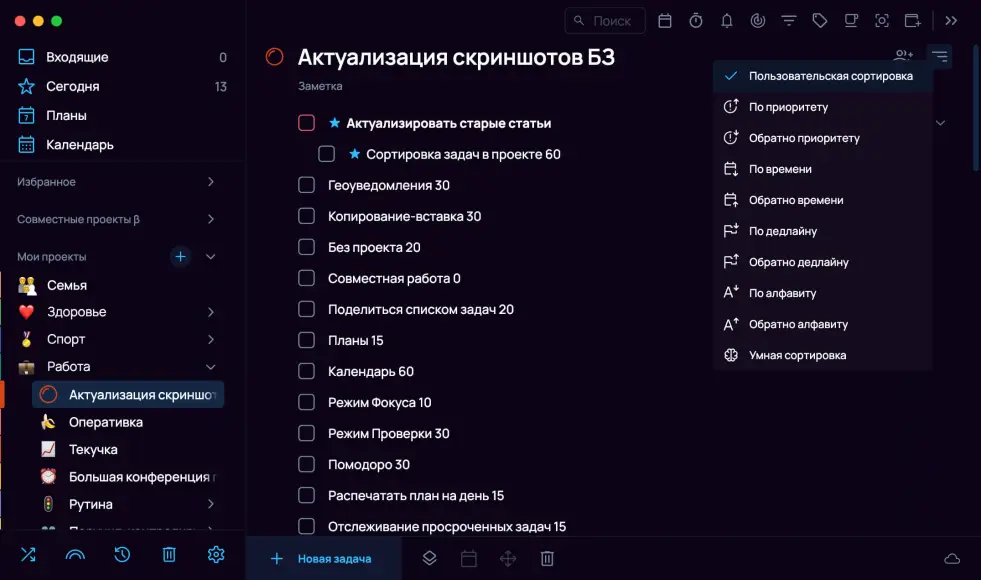This screenshot has height=580, width=981.
Task: Open the stopwatch timer icon in toolbar
Action: [696, 21]
